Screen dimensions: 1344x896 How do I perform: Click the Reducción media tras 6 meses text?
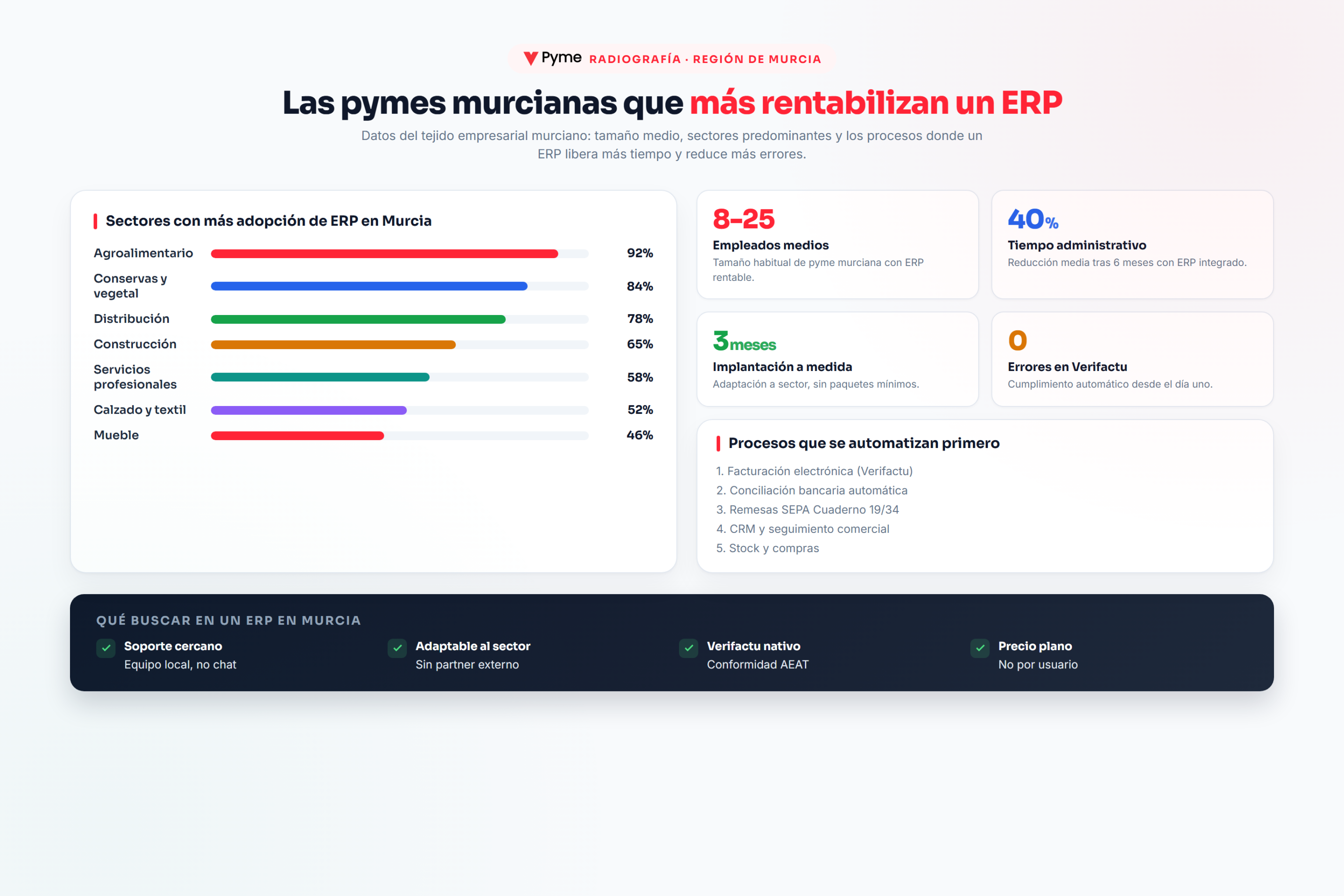1127,262
